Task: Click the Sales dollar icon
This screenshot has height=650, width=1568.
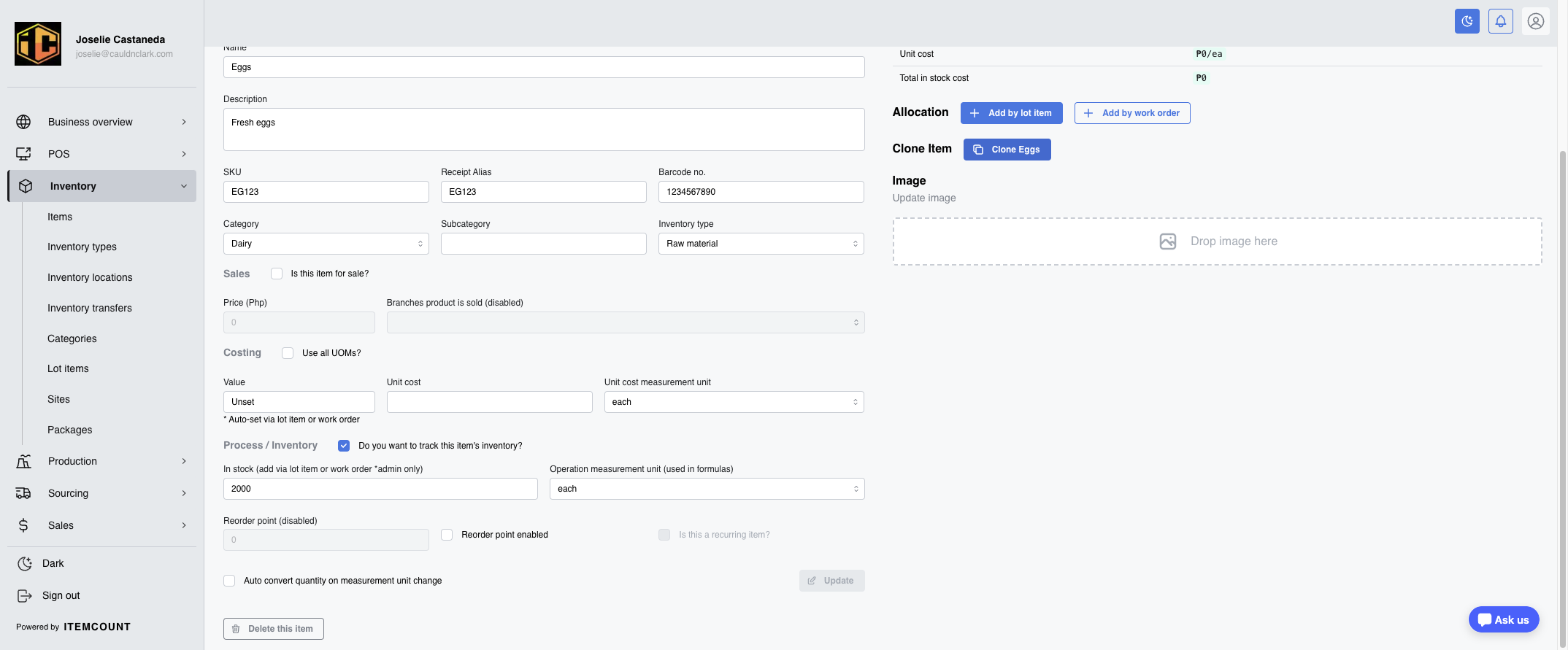Action: (x=23, y=525)
